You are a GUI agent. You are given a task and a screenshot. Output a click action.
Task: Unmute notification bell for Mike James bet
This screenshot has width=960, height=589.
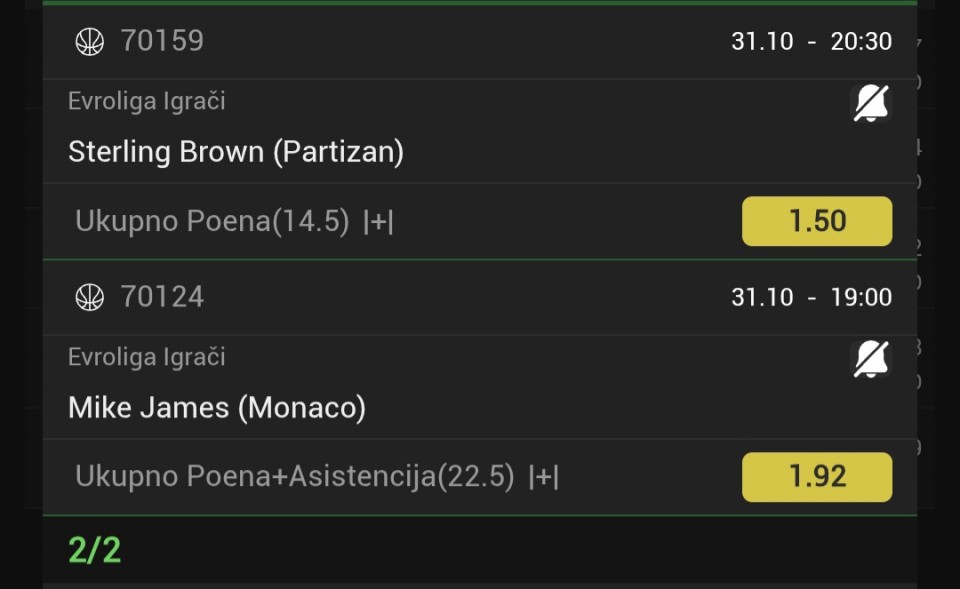click(871, 359)
